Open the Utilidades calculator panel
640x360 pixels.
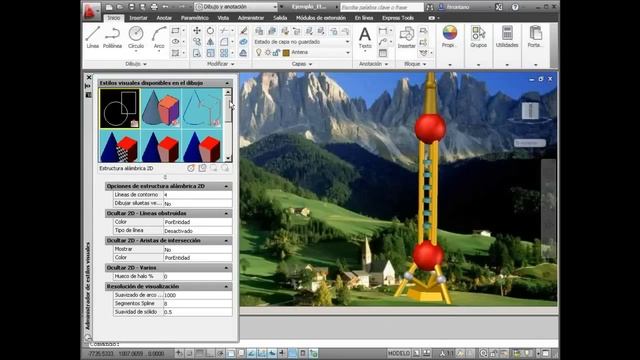[507, 36]
